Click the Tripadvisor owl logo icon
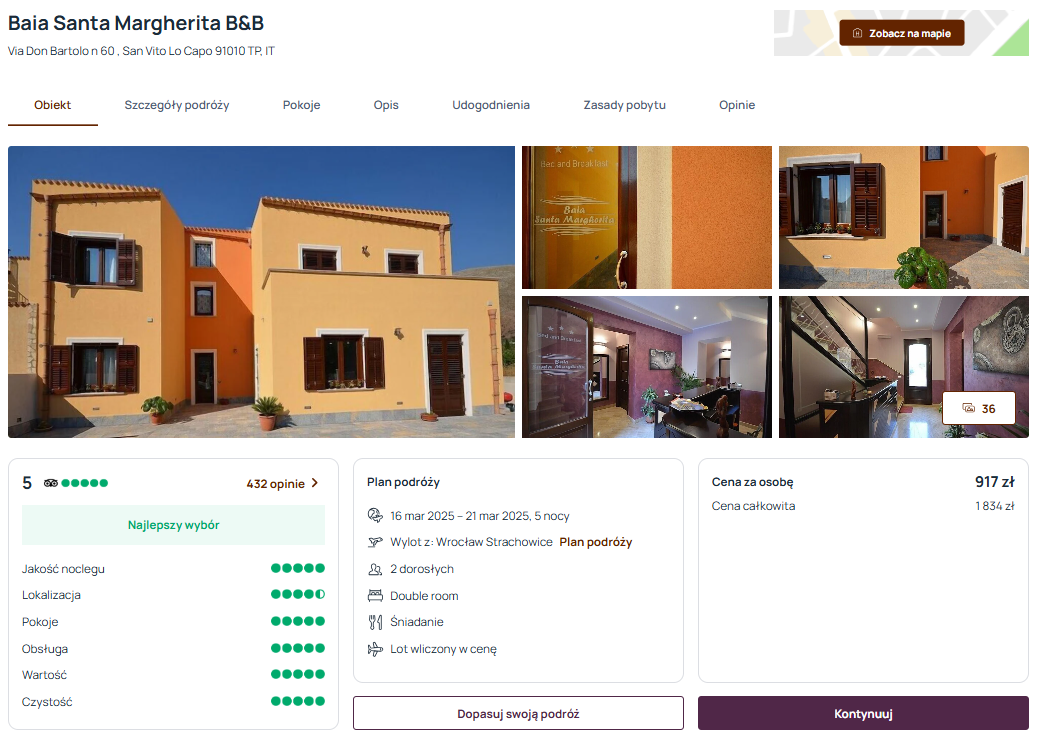The height and width of the screenshot is (738, 1037). [x=51, y=483]
